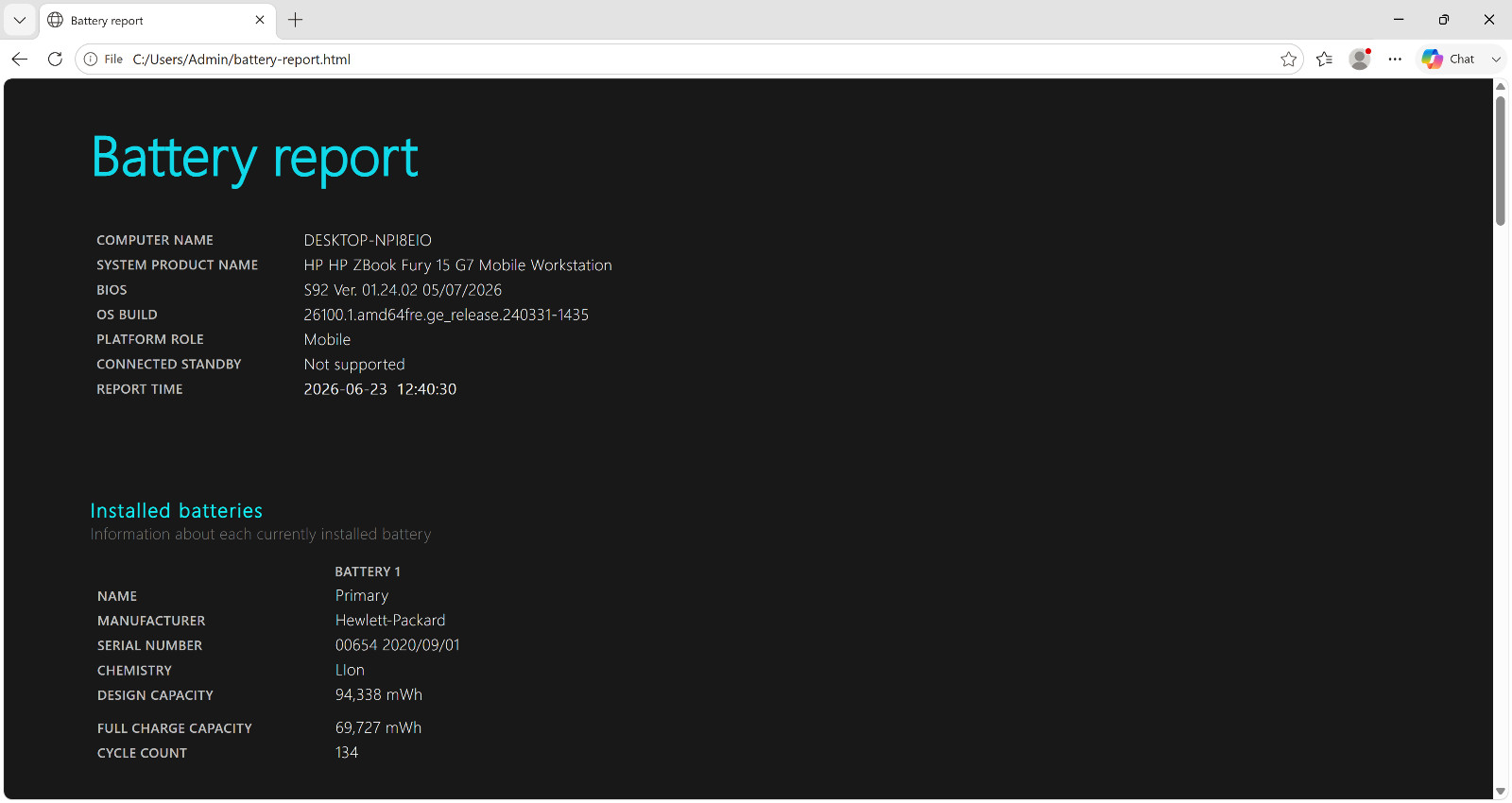View site info via the File icon
The height and width of the screenshot is (803, 1512).
(104, 59)
